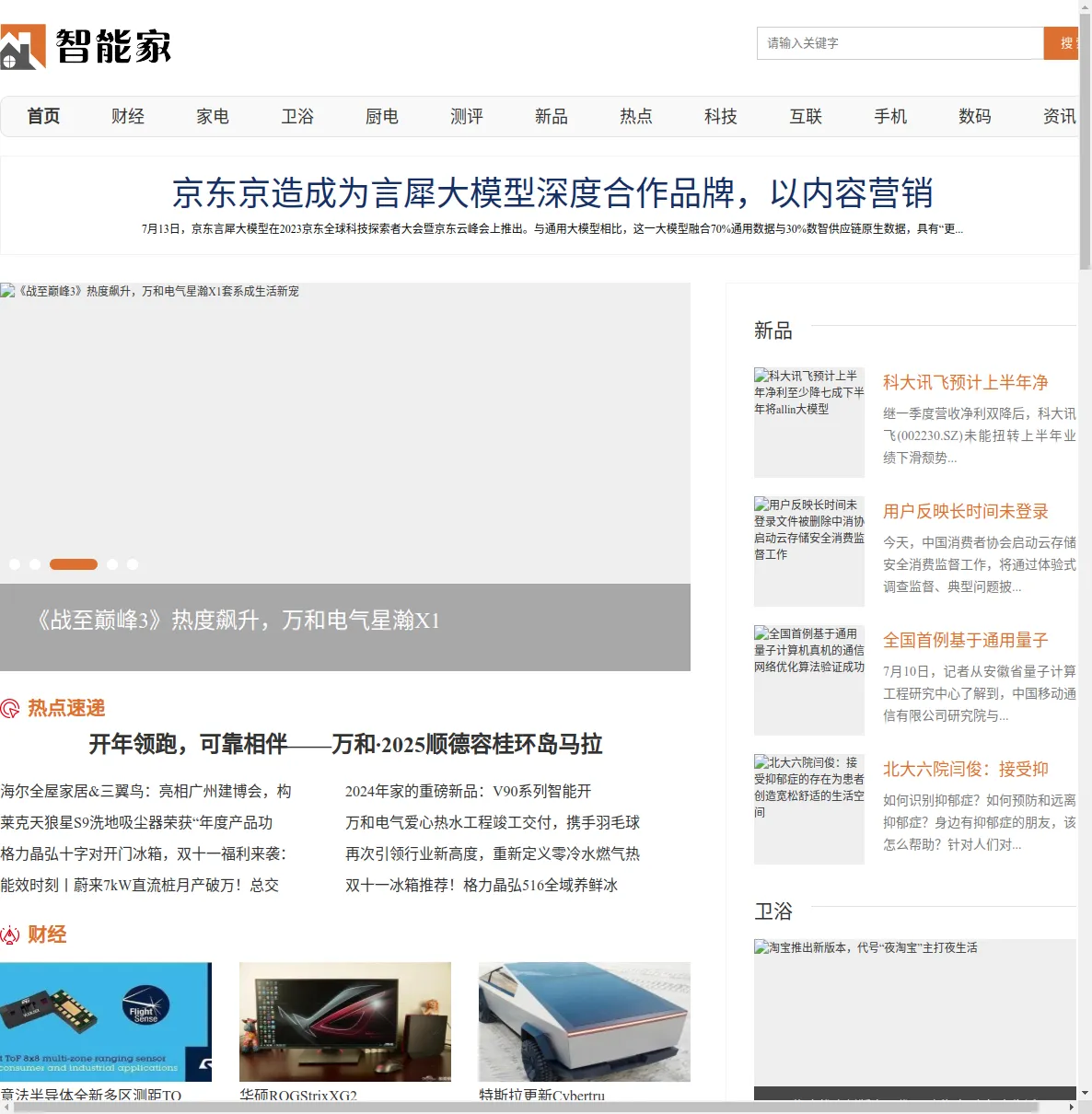Open the 手机 nav menu item

890,116
